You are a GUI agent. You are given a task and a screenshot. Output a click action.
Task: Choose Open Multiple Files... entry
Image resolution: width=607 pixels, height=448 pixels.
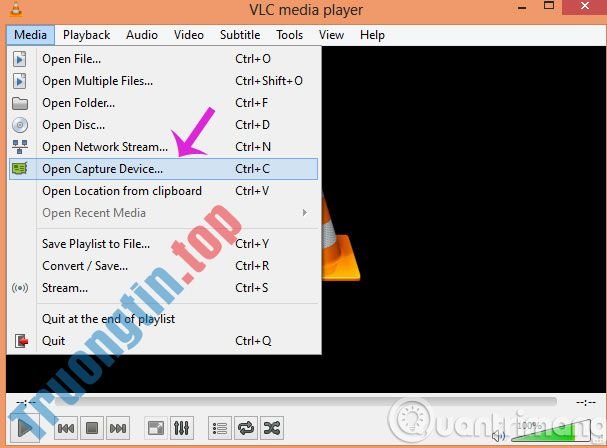point(163,81)
